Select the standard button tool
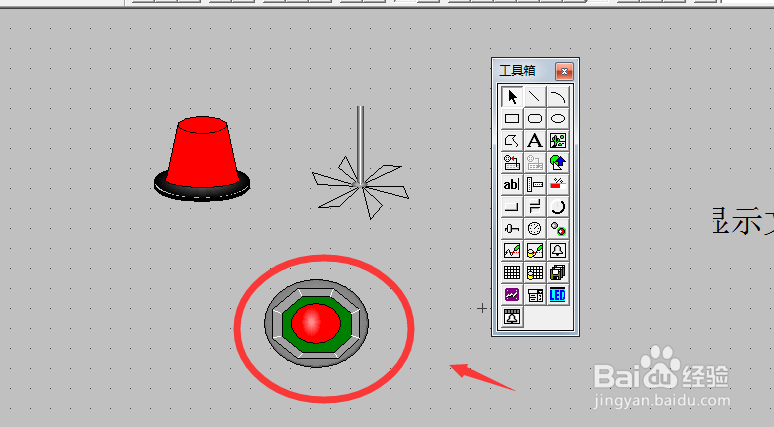This screenshot has width=774, height=427. [x=512, y=207]
